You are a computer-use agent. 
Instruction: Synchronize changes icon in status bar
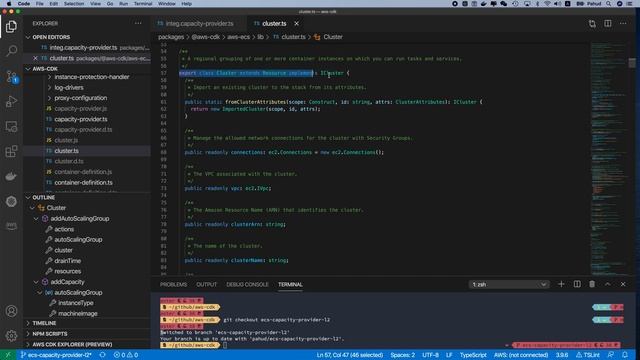click(102, 355)
